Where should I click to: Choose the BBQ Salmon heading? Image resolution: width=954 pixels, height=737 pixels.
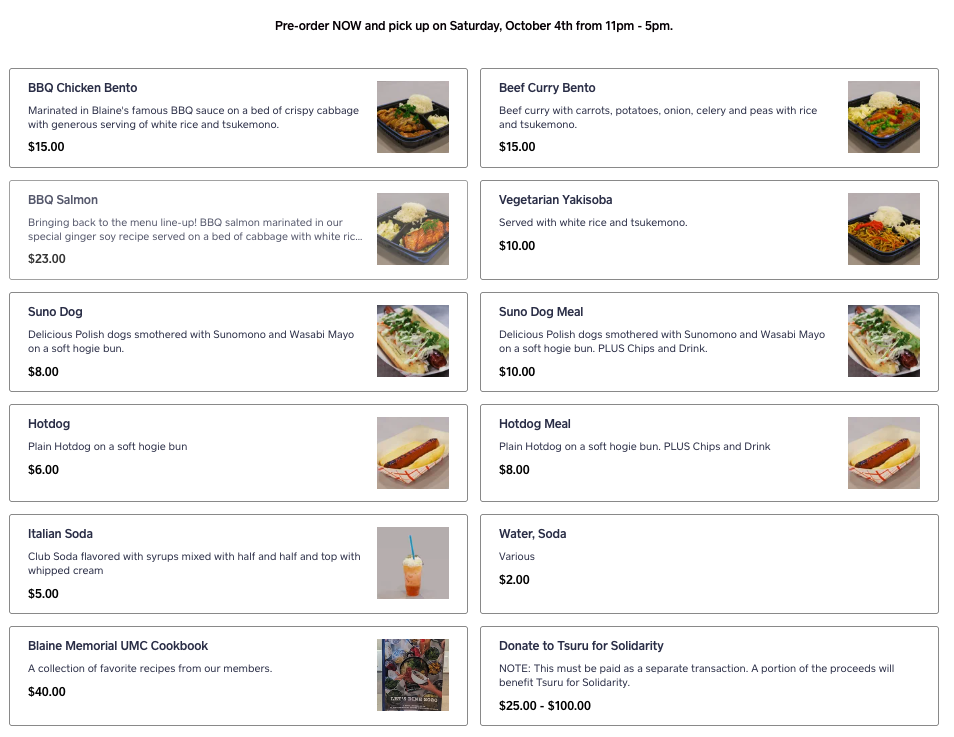tap(63, 200)
